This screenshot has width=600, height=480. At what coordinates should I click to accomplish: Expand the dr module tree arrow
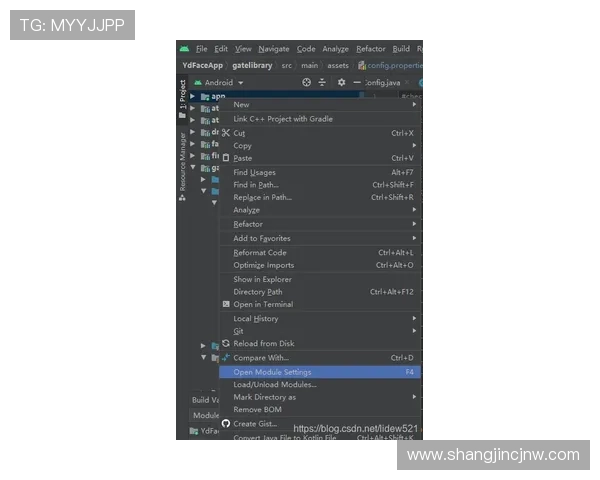click(193, 132)
